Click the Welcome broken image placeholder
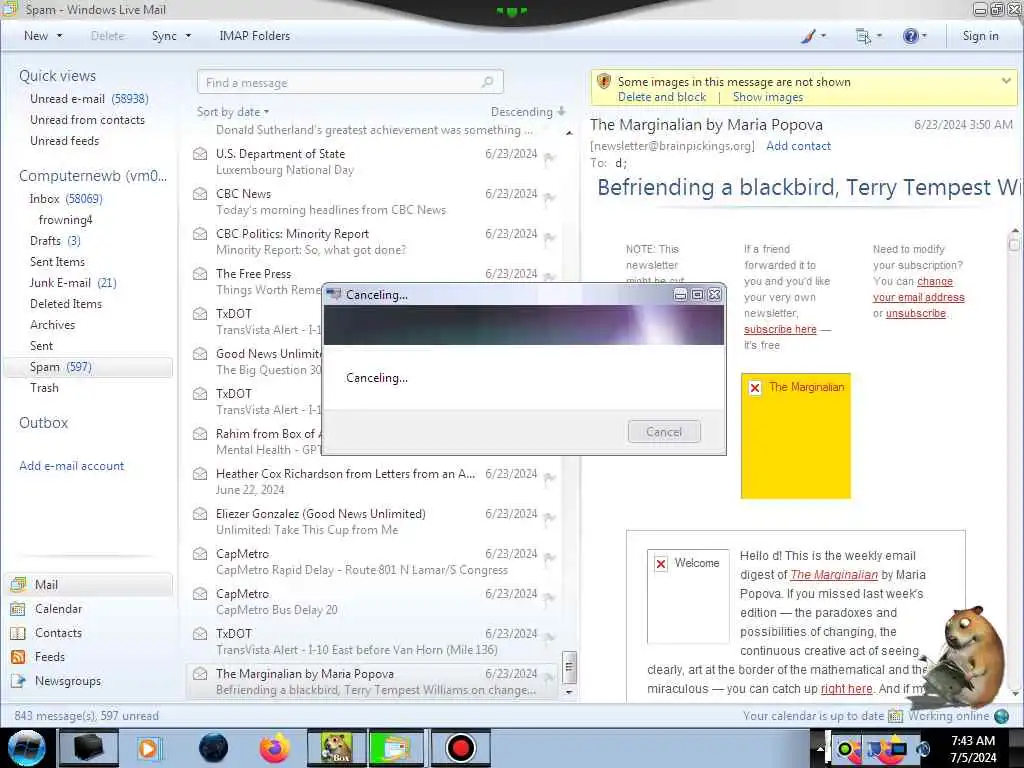 (x=688, y=596)
